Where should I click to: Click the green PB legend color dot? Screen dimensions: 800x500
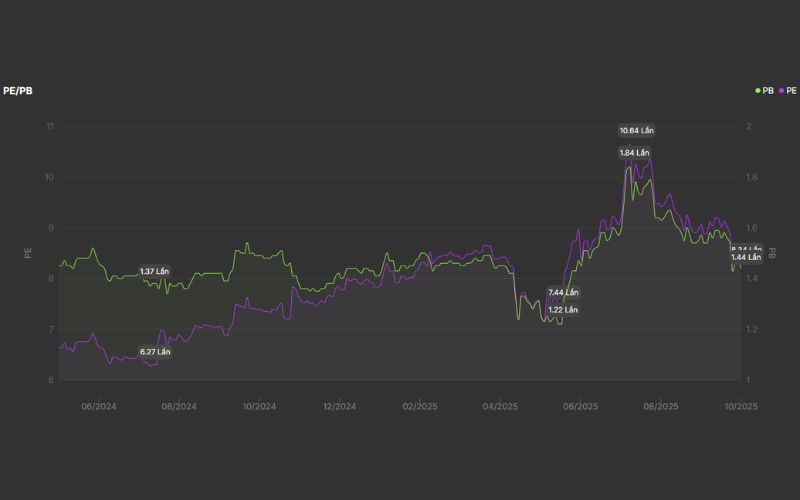coord(758,90)
